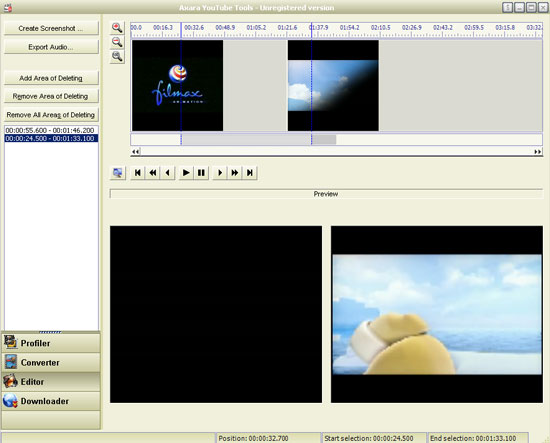Jump to the end of the video
550x443 pixels.
tap(250, 173)
